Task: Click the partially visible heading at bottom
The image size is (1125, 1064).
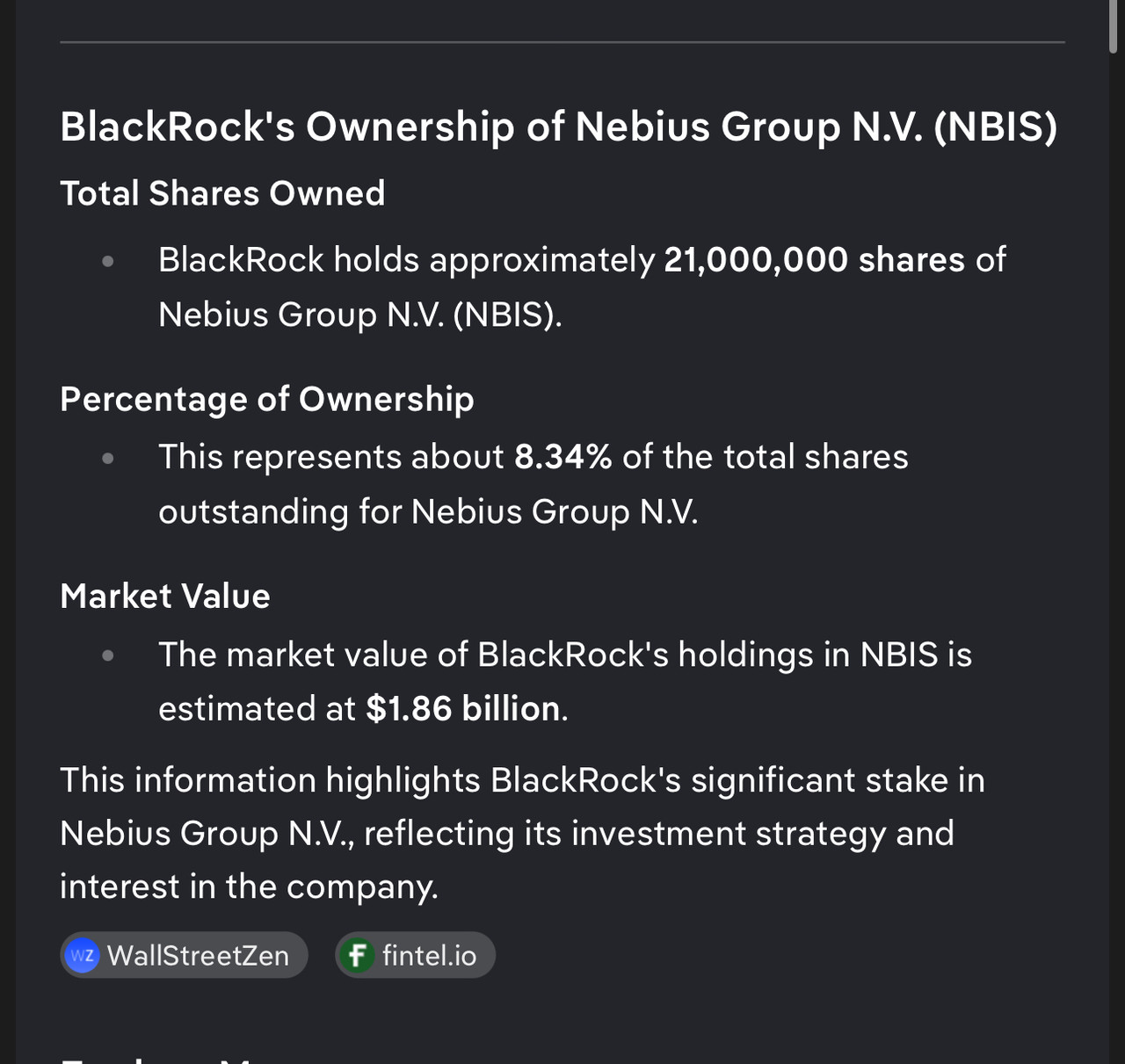Action: [x=158, y=1057]
